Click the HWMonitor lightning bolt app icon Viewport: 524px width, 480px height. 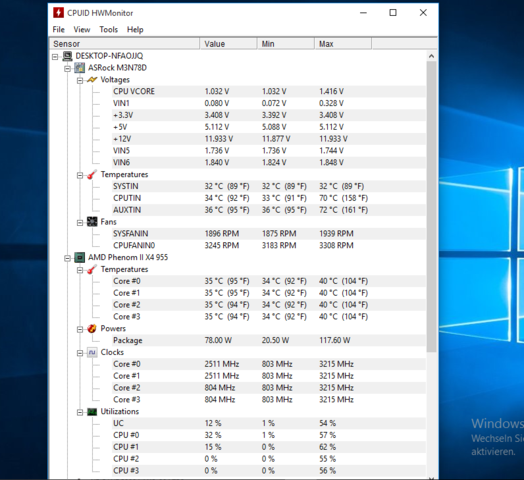tap(58, 13)
